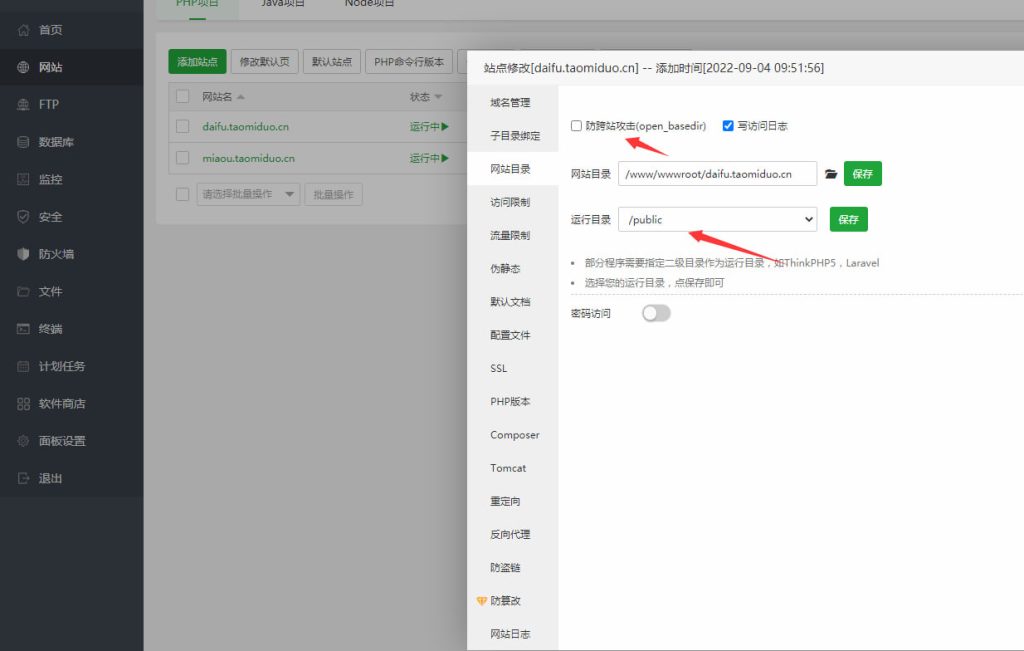The image size is (1024, 651).
Task: Enable 防跨站攻击(open_basedir) checkbox
Action: click(x=576, y=125)
